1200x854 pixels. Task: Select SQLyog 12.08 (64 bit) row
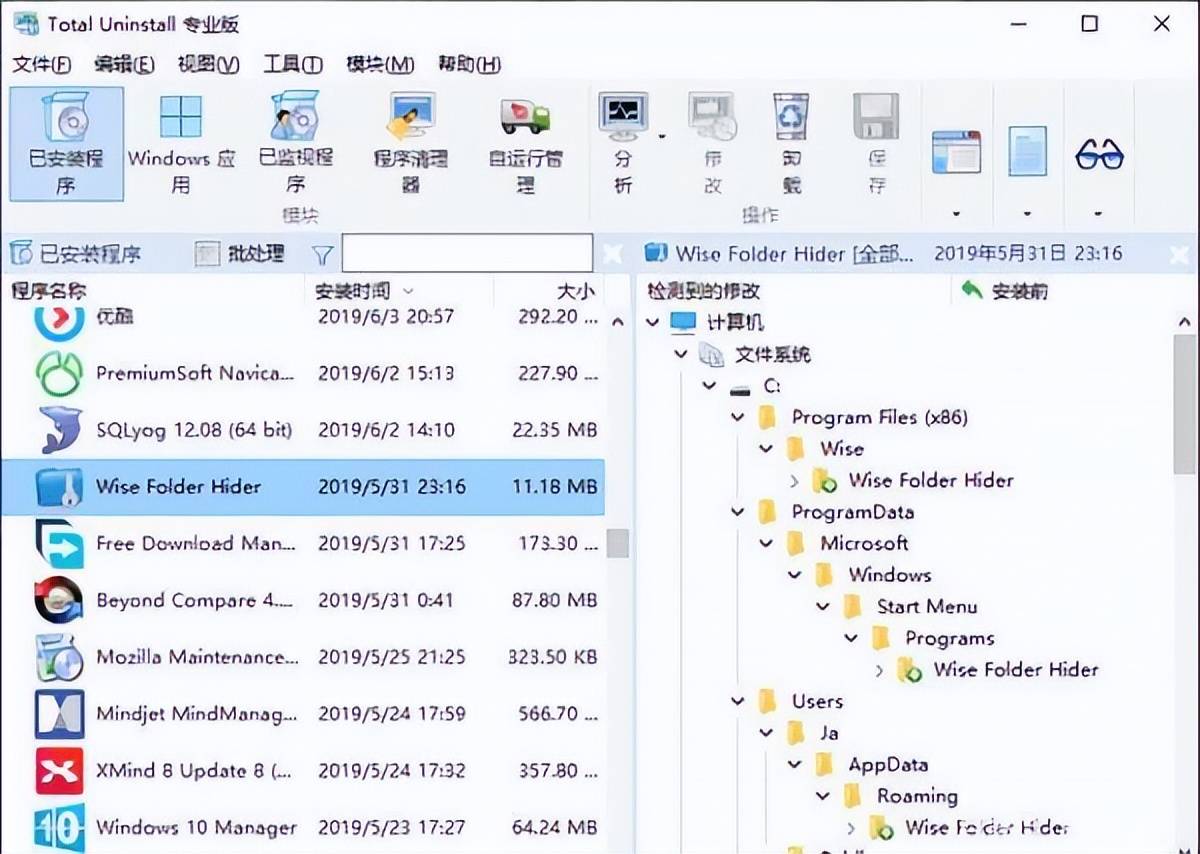(303, 430)
